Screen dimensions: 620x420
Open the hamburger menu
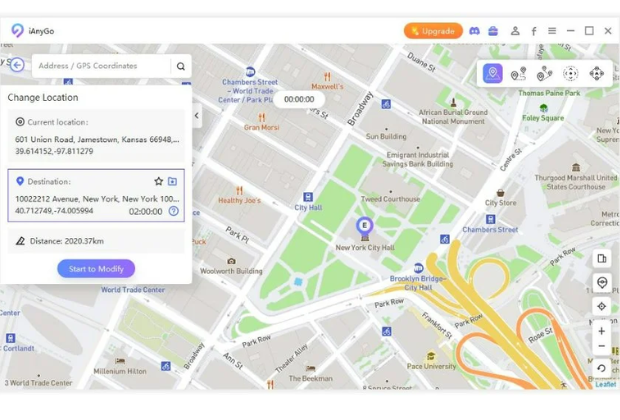[x=552, y=30]
